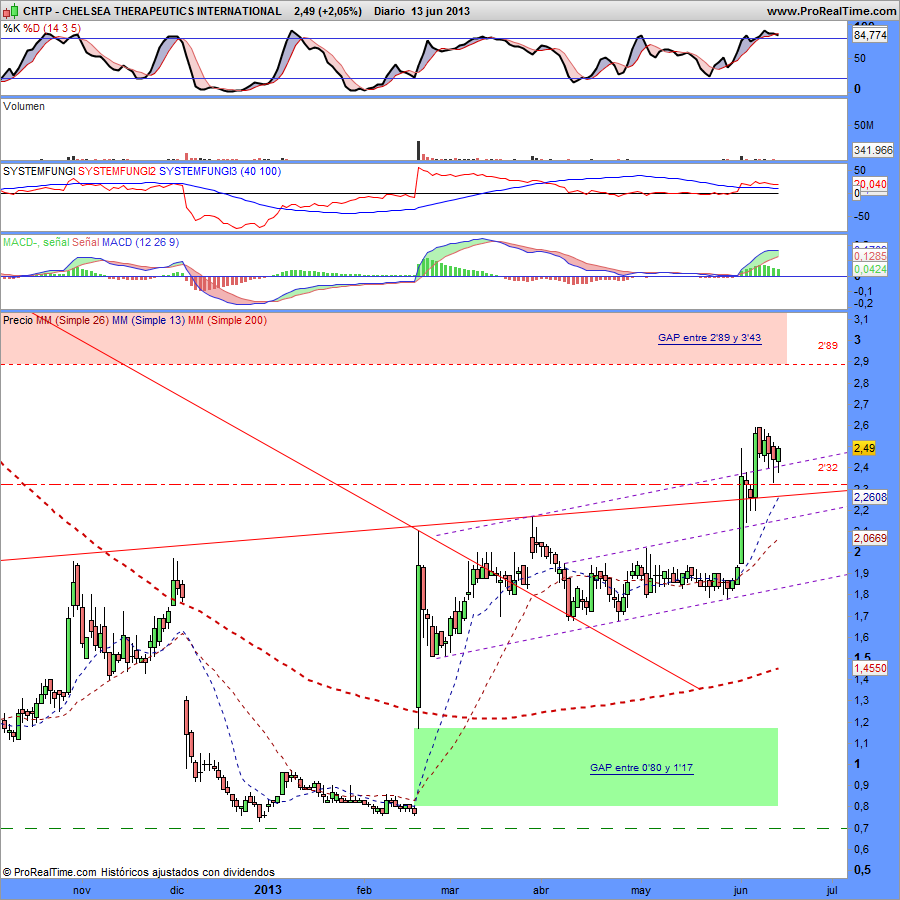
Task: Click the 'feb' month on time axis
Action: point(364,890)
